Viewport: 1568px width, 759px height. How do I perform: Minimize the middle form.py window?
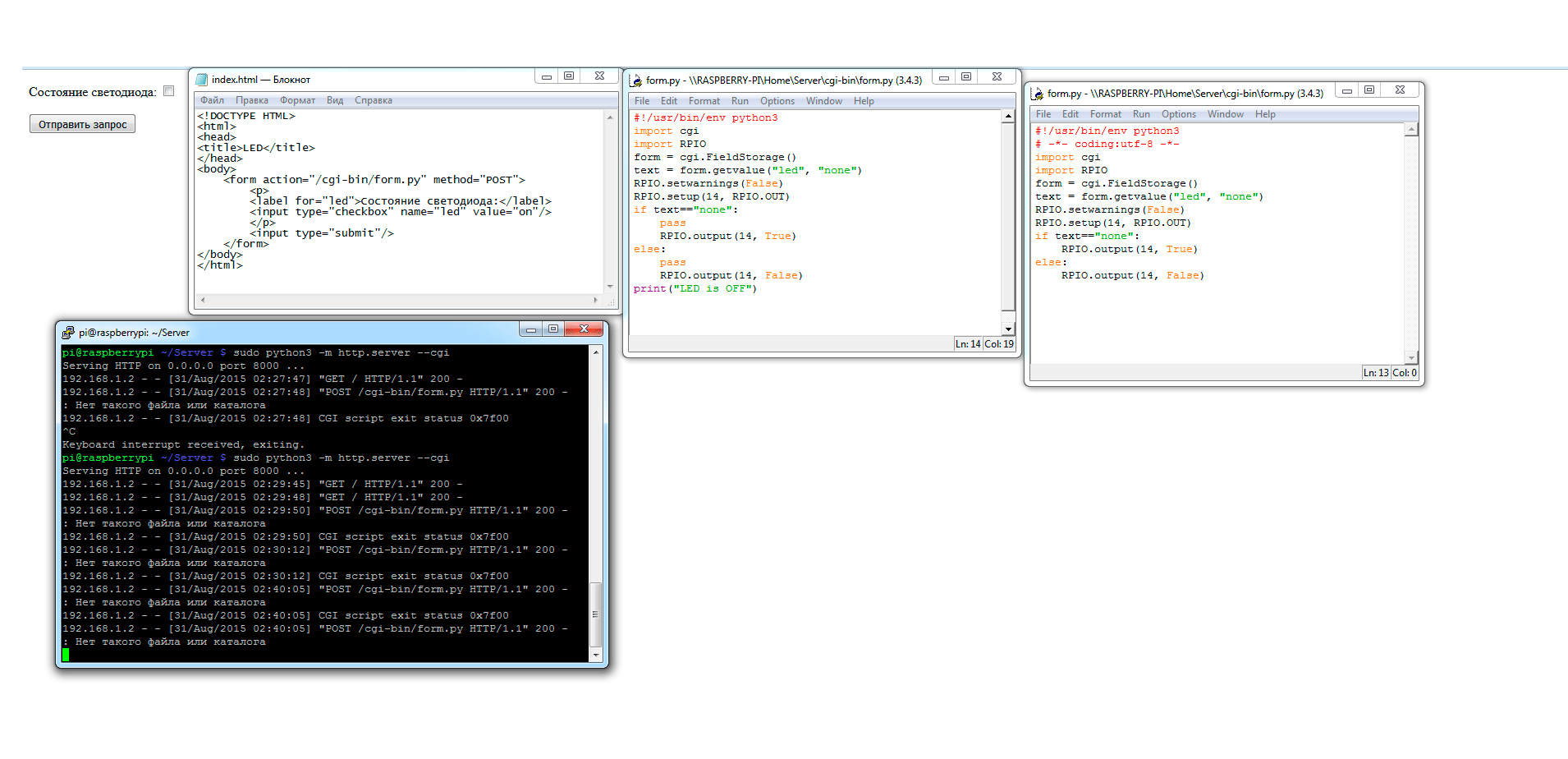coord(944,77)
